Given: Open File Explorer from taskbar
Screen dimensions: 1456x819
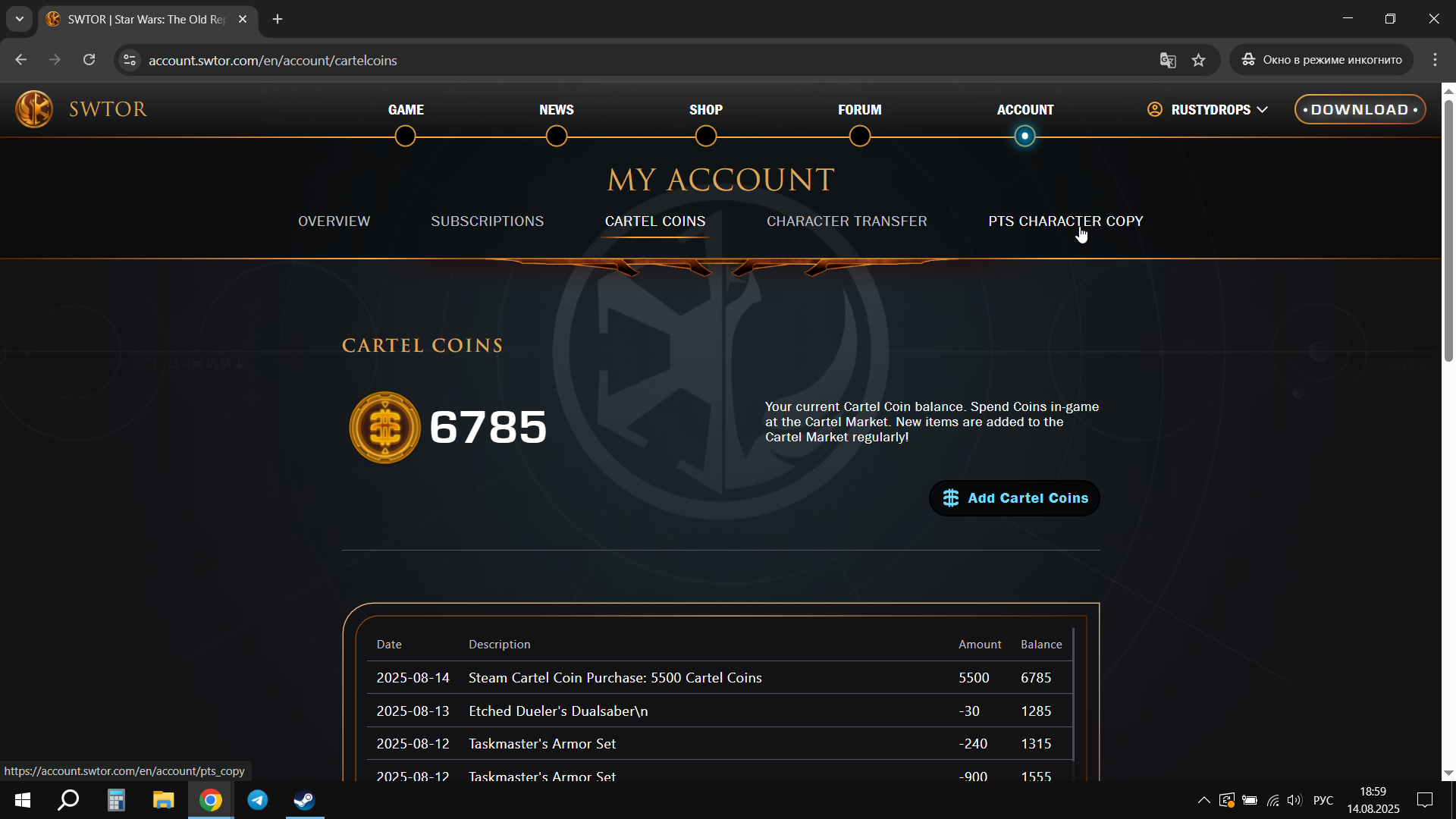Looking at the screenshot, I should click(163, 800).
